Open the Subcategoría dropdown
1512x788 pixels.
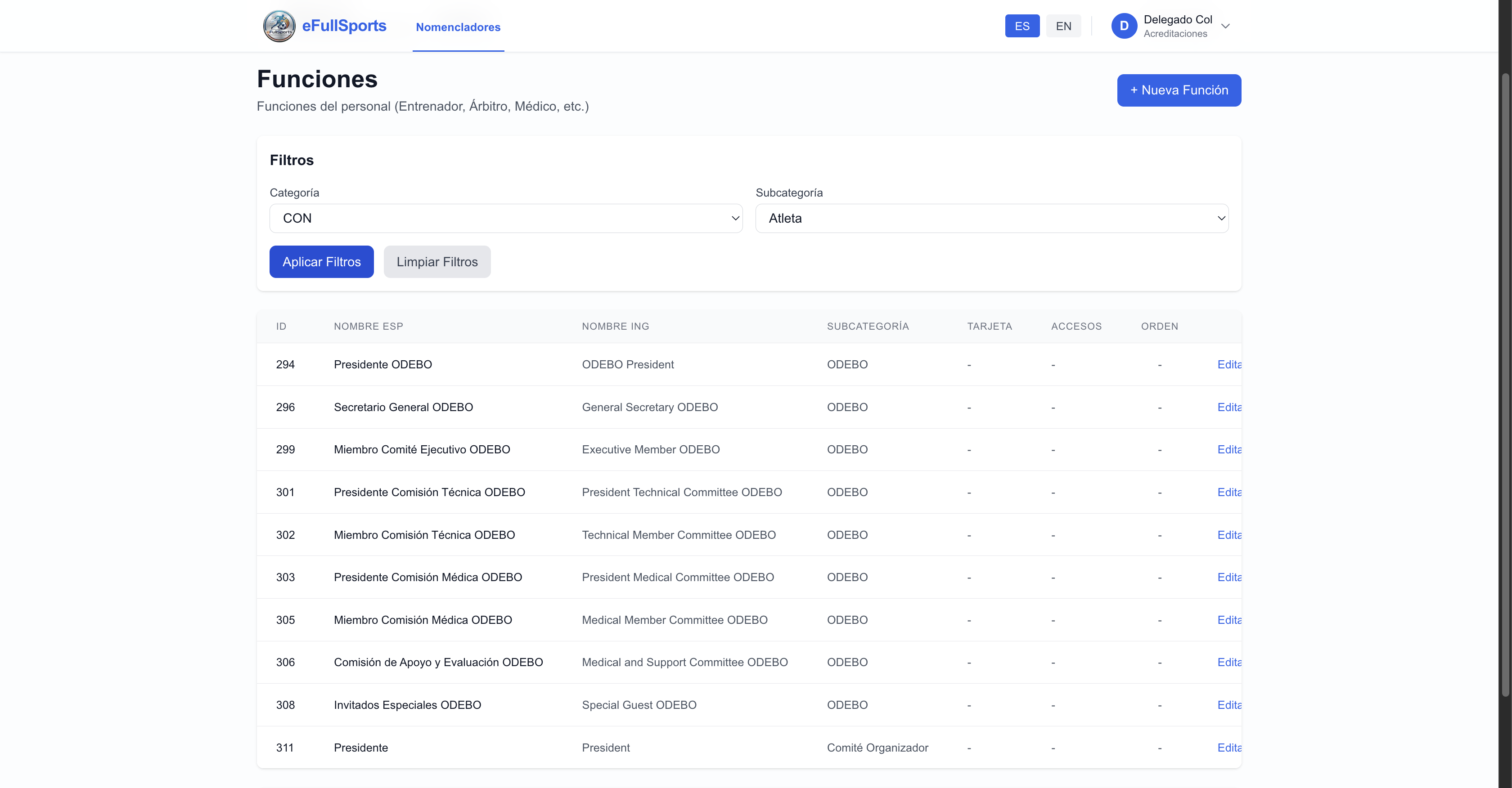click(x=991, y=218)
